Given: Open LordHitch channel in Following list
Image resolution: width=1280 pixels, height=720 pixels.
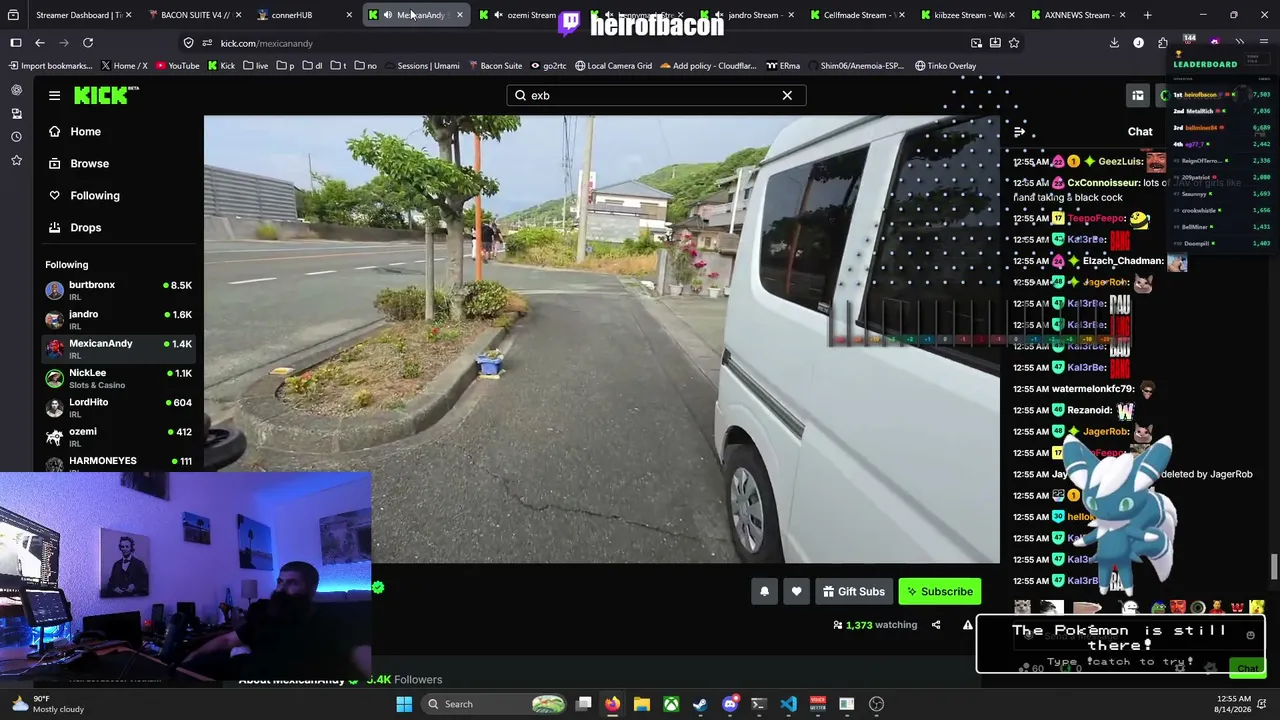Looking at the screenshot, I should click(119, 407).
